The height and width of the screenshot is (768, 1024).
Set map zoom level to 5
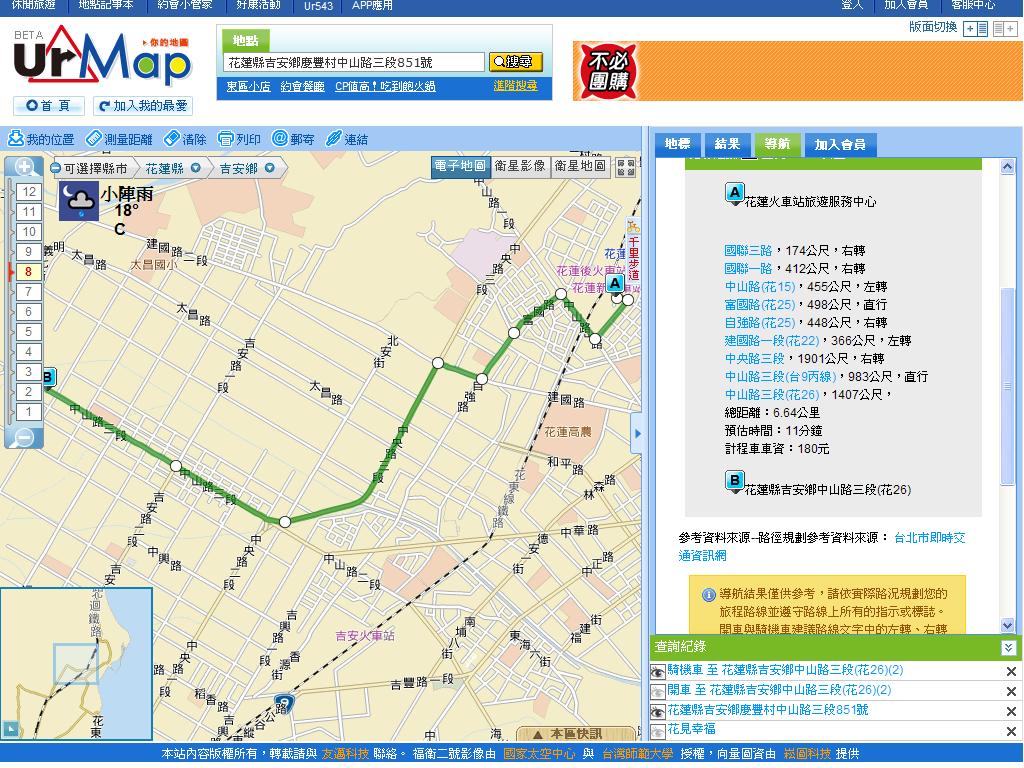[29, 332]
